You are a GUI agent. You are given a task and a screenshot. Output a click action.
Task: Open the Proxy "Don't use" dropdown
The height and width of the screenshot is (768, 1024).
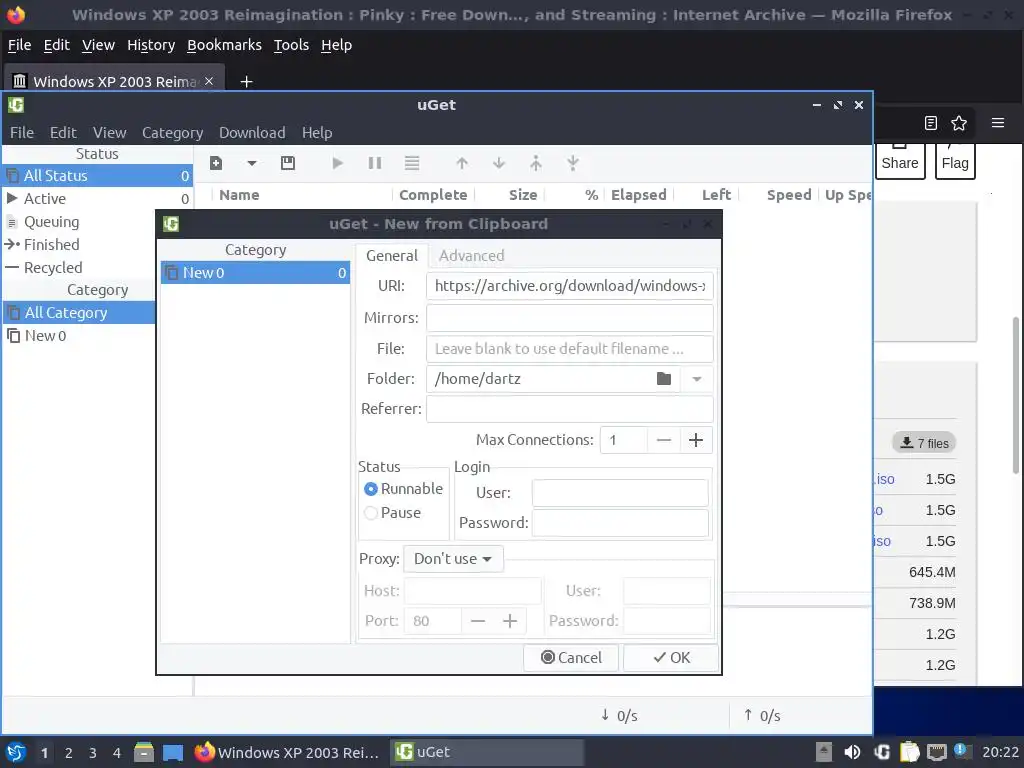point(453,559)
